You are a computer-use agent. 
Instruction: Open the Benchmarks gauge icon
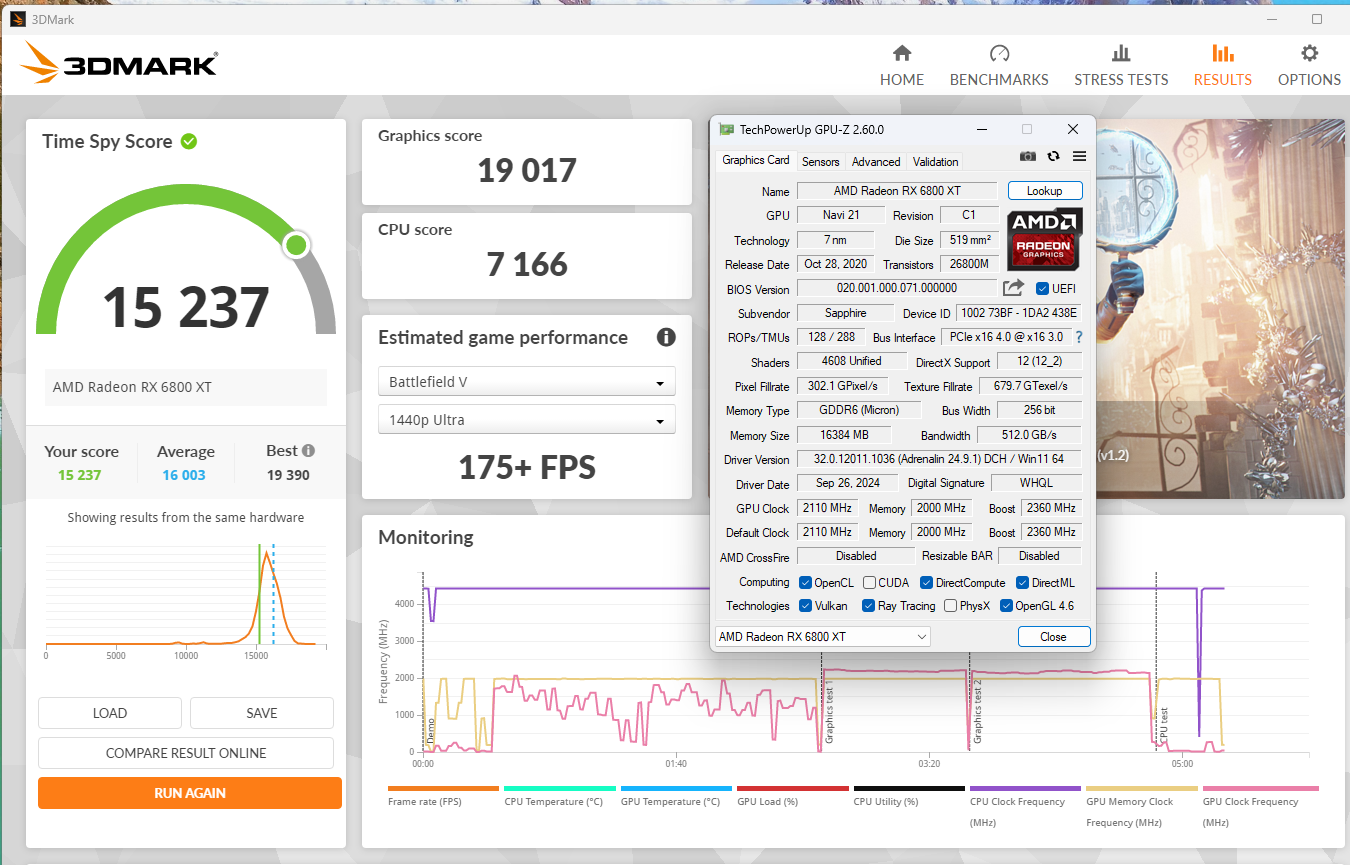tap(999, 54)
